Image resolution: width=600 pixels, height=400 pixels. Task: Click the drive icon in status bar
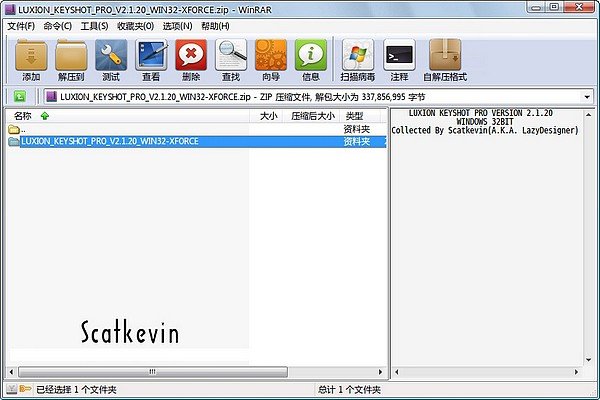pos(12,389)
